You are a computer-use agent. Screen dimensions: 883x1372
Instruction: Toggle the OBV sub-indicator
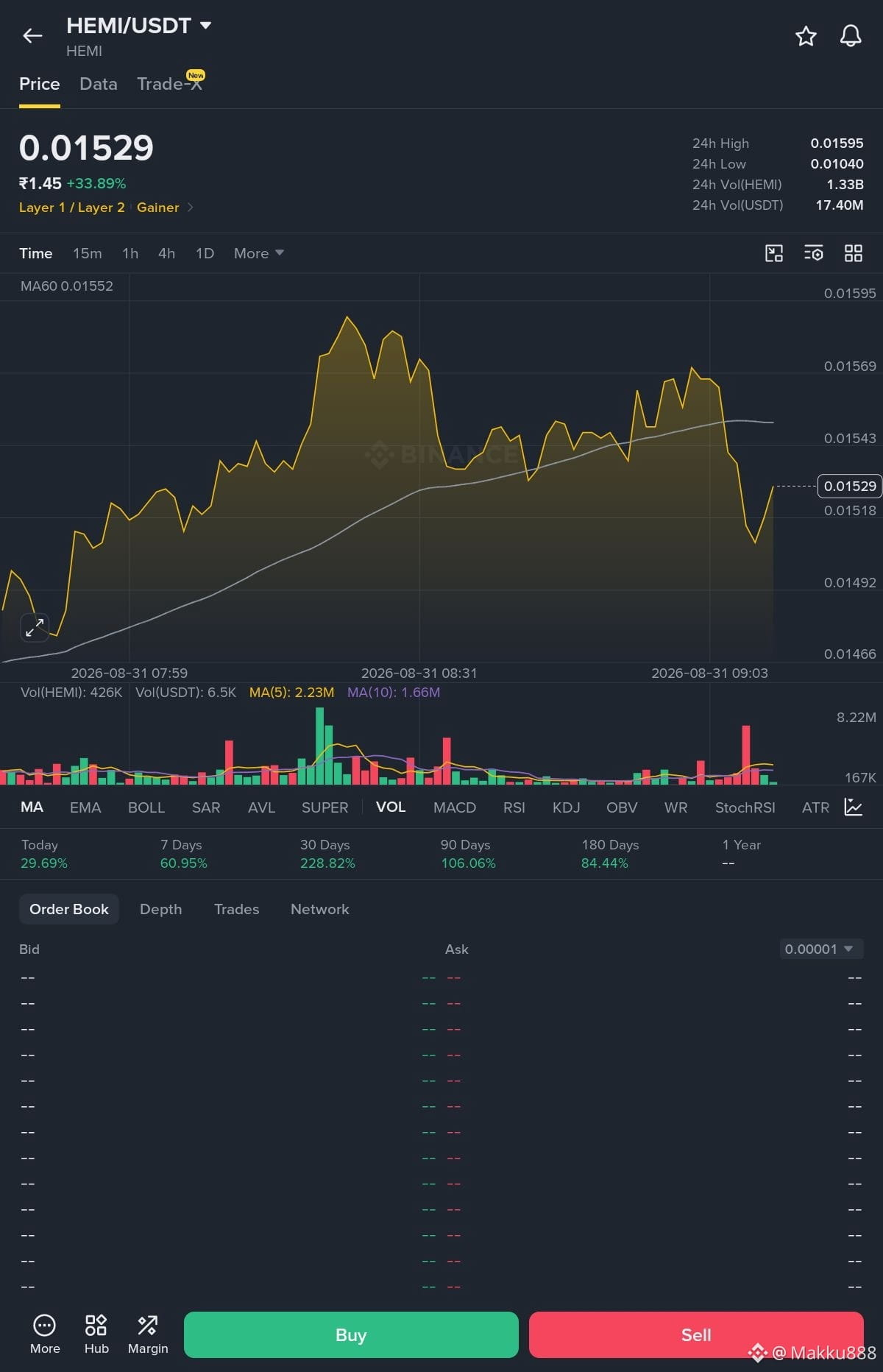(x=622, y=807)
